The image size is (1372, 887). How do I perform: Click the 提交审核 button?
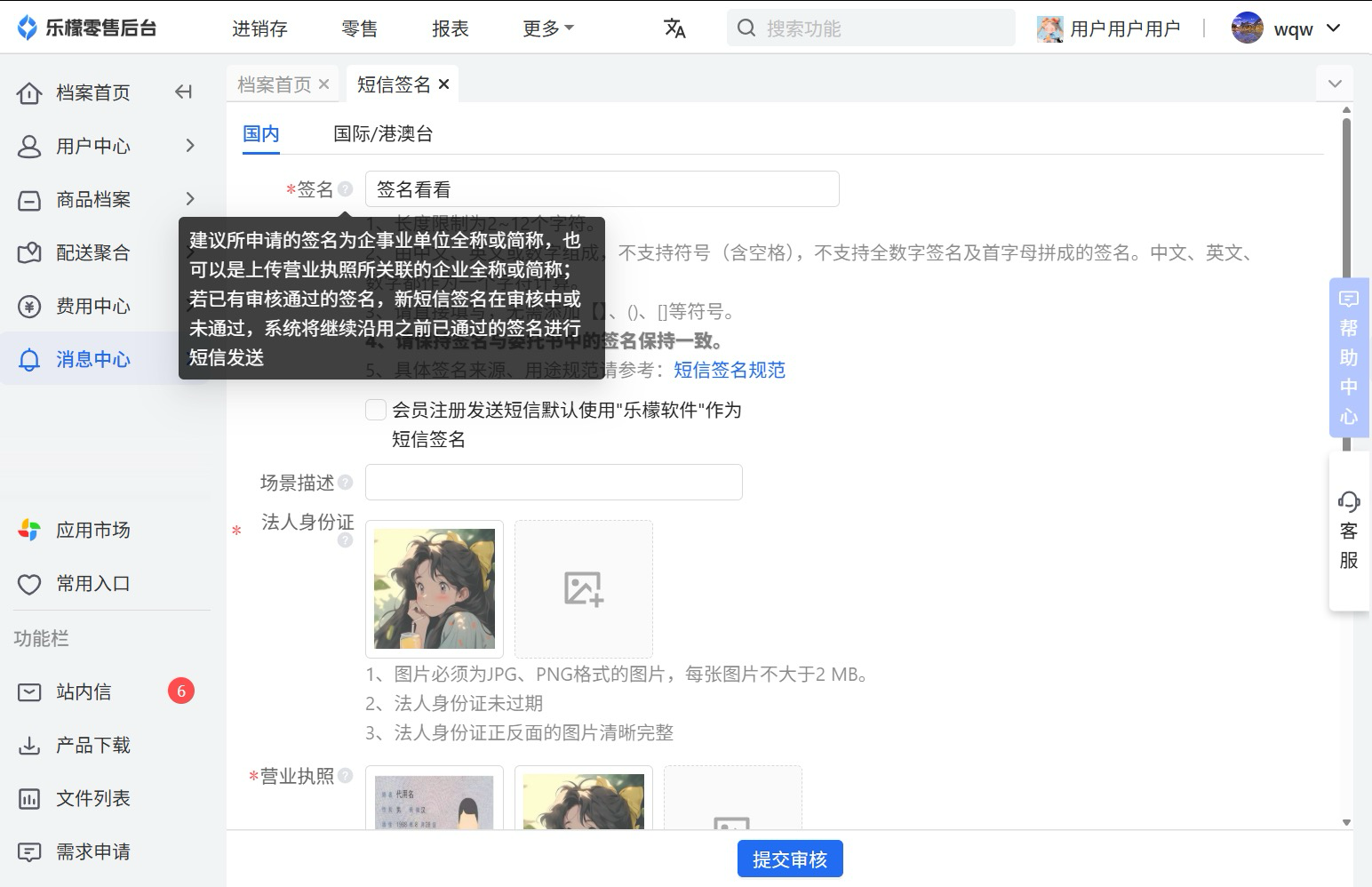point(790,859)
